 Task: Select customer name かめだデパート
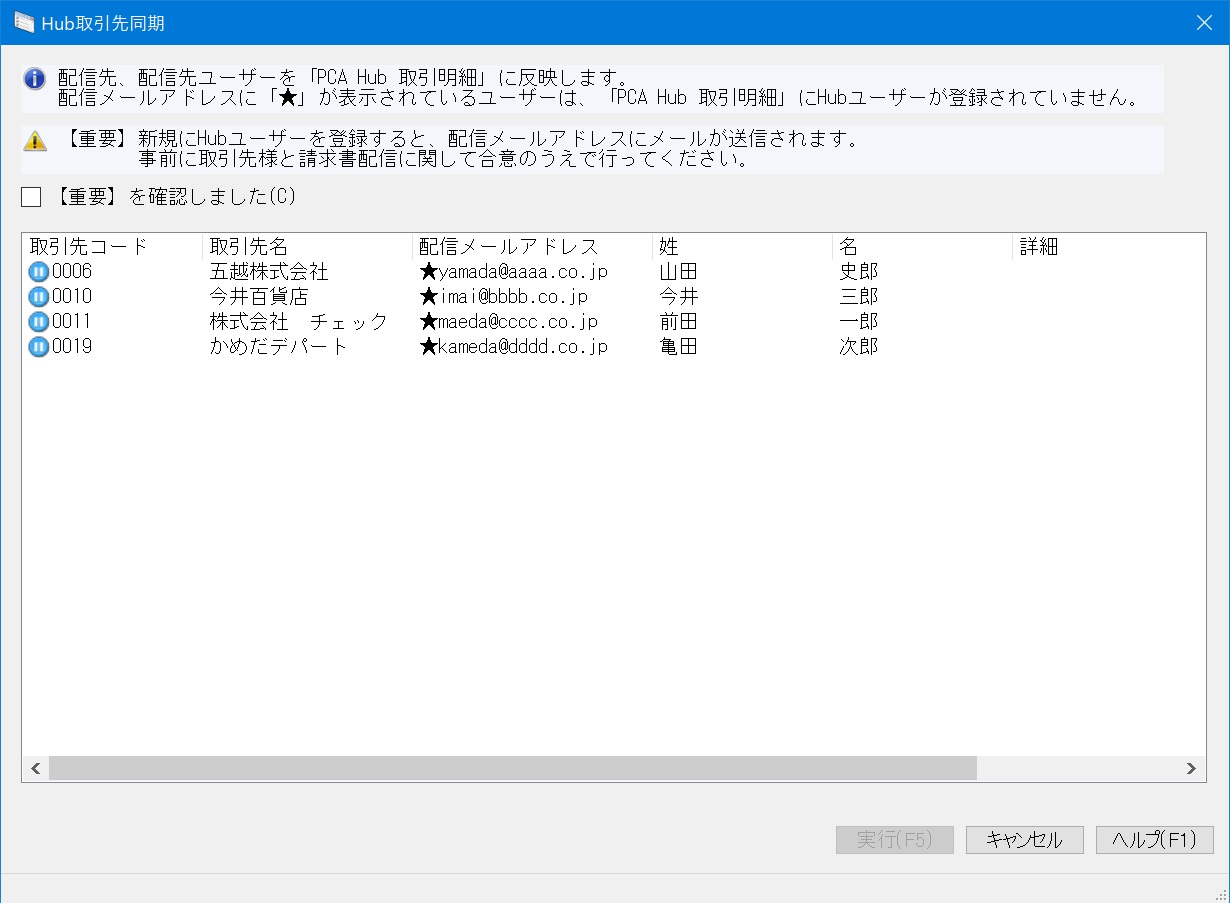pos(278,347)
